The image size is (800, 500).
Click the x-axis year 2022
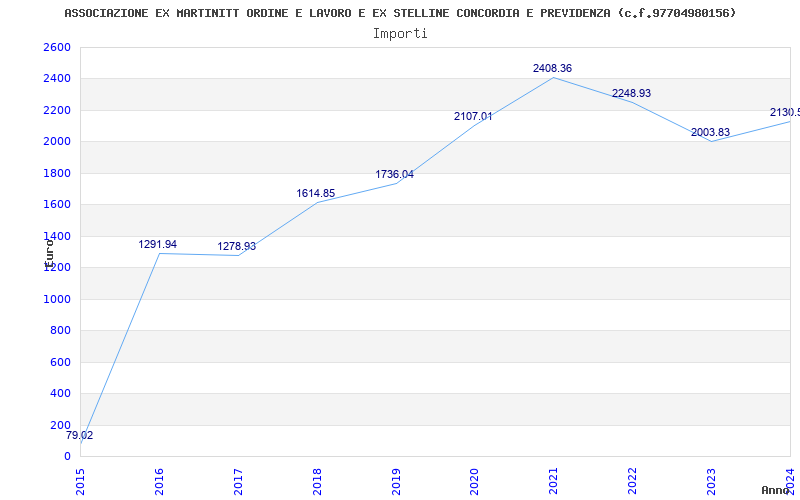[x=633, y=482]
